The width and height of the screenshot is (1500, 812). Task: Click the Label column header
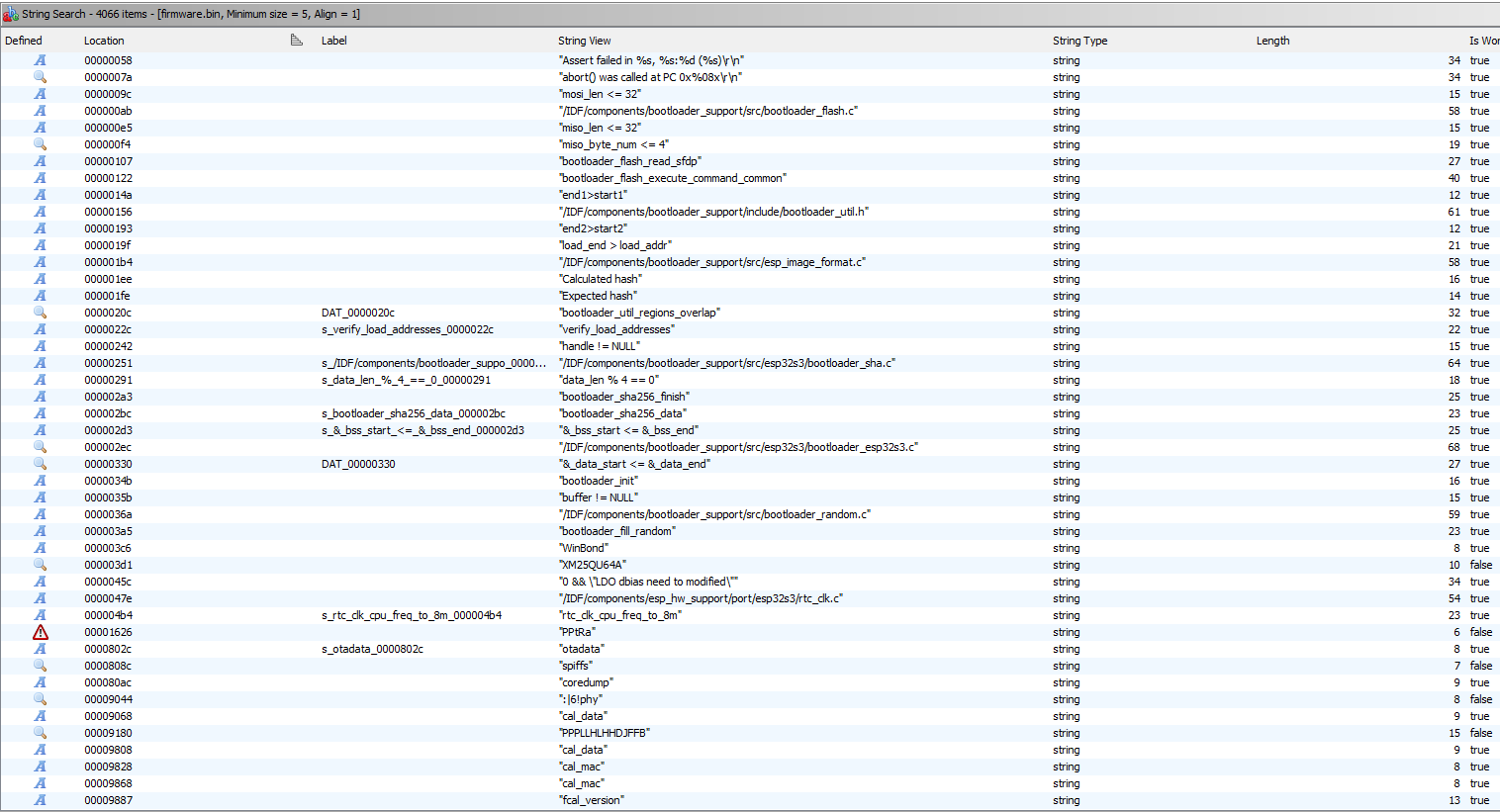coord(334,41)
